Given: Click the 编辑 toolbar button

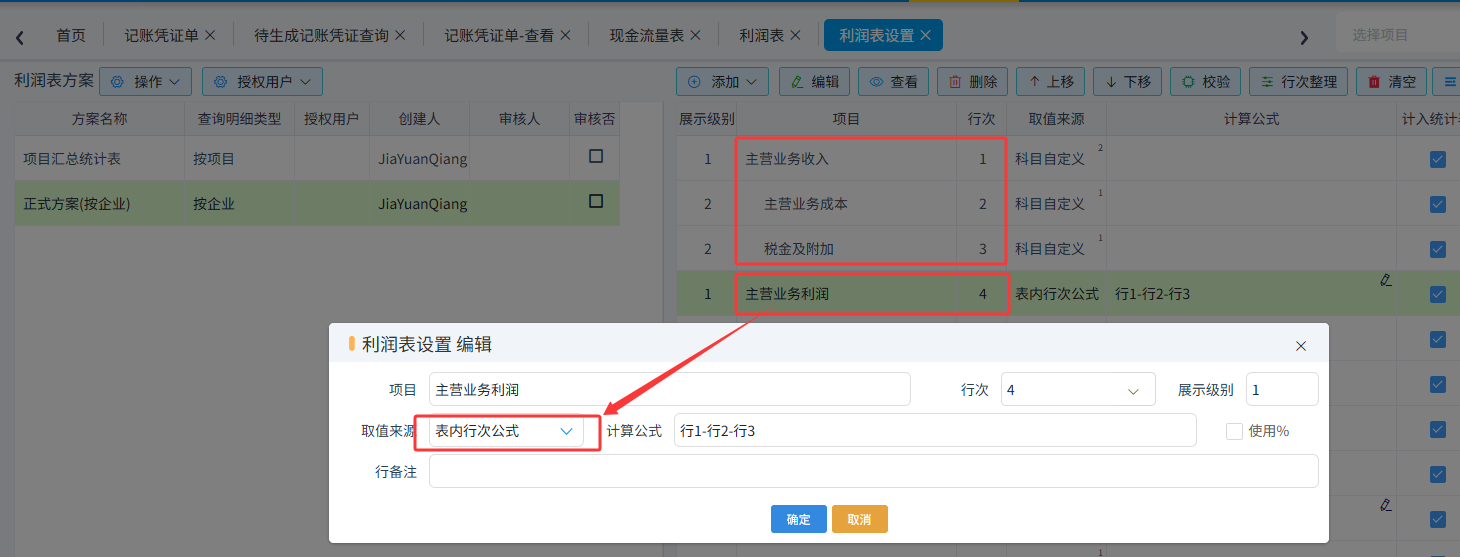Looking at the screenshot, I should tap(815, 81).
